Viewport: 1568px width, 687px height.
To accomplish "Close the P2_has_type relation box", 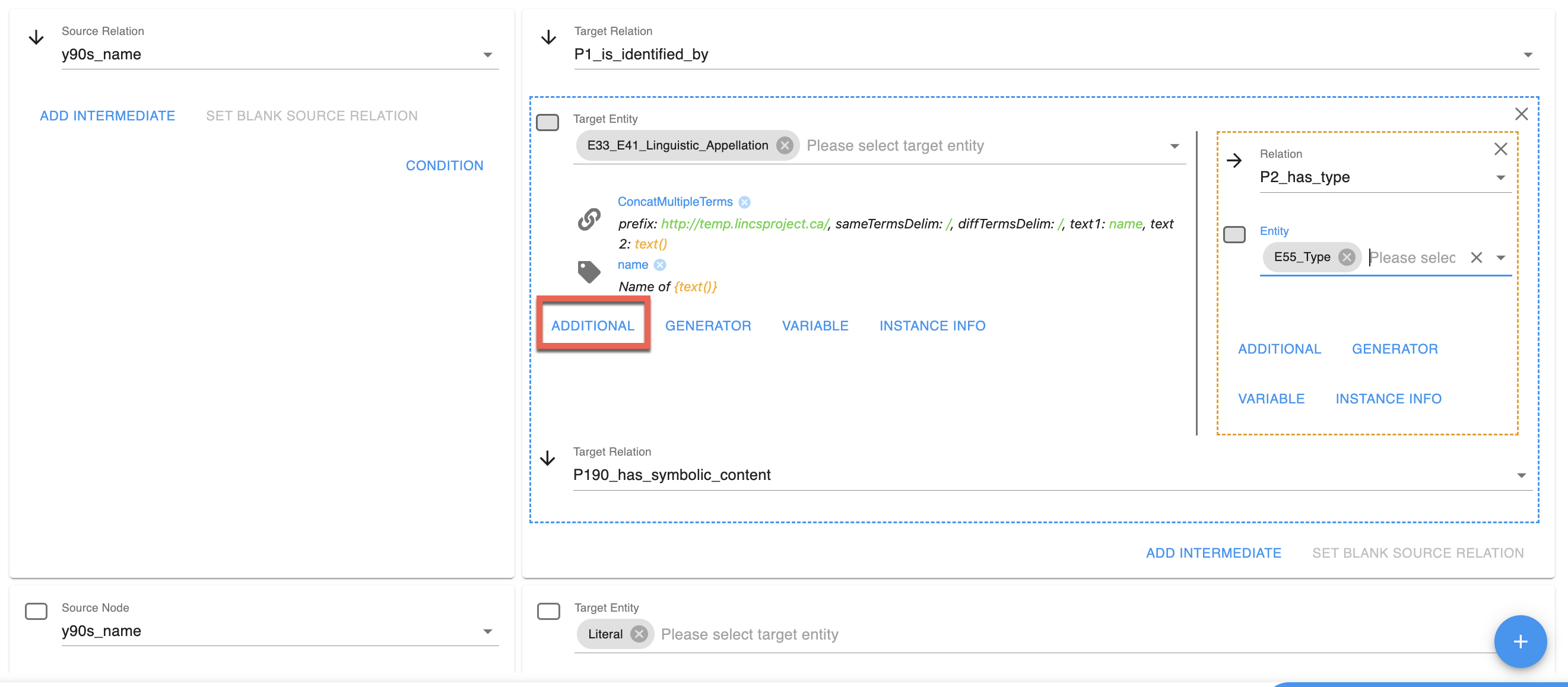I will coord(1500,149).
